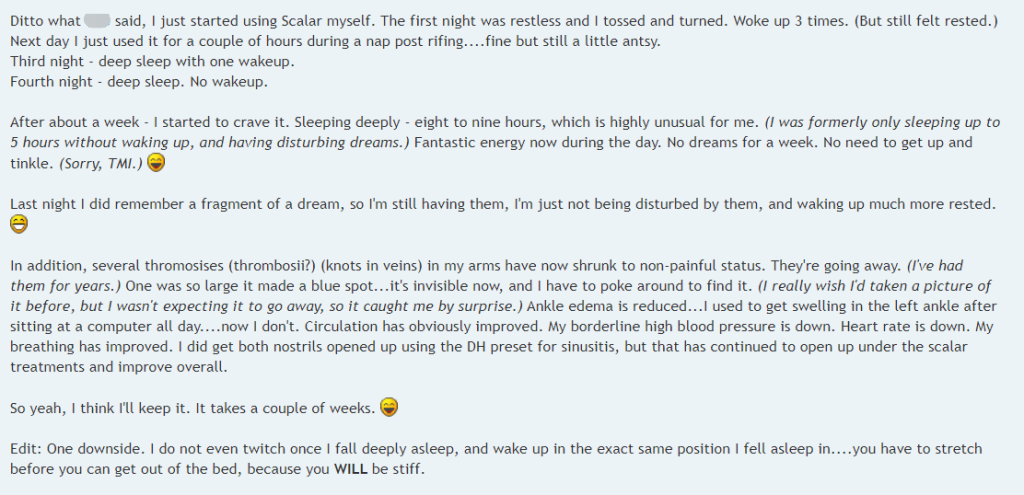Click the grinning emoji below "Last night" paragraph
This screenshot has width=1024, height=495.
click(x=19, y=224)
